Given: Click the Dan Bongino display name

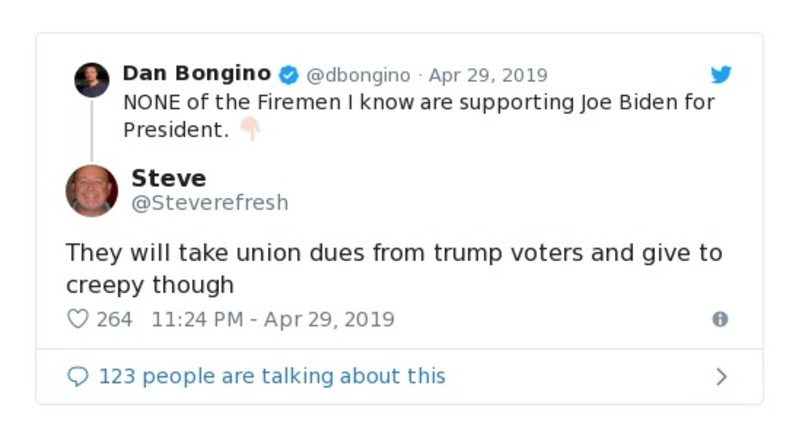Looking at the screenshot, I should (196, 74).
